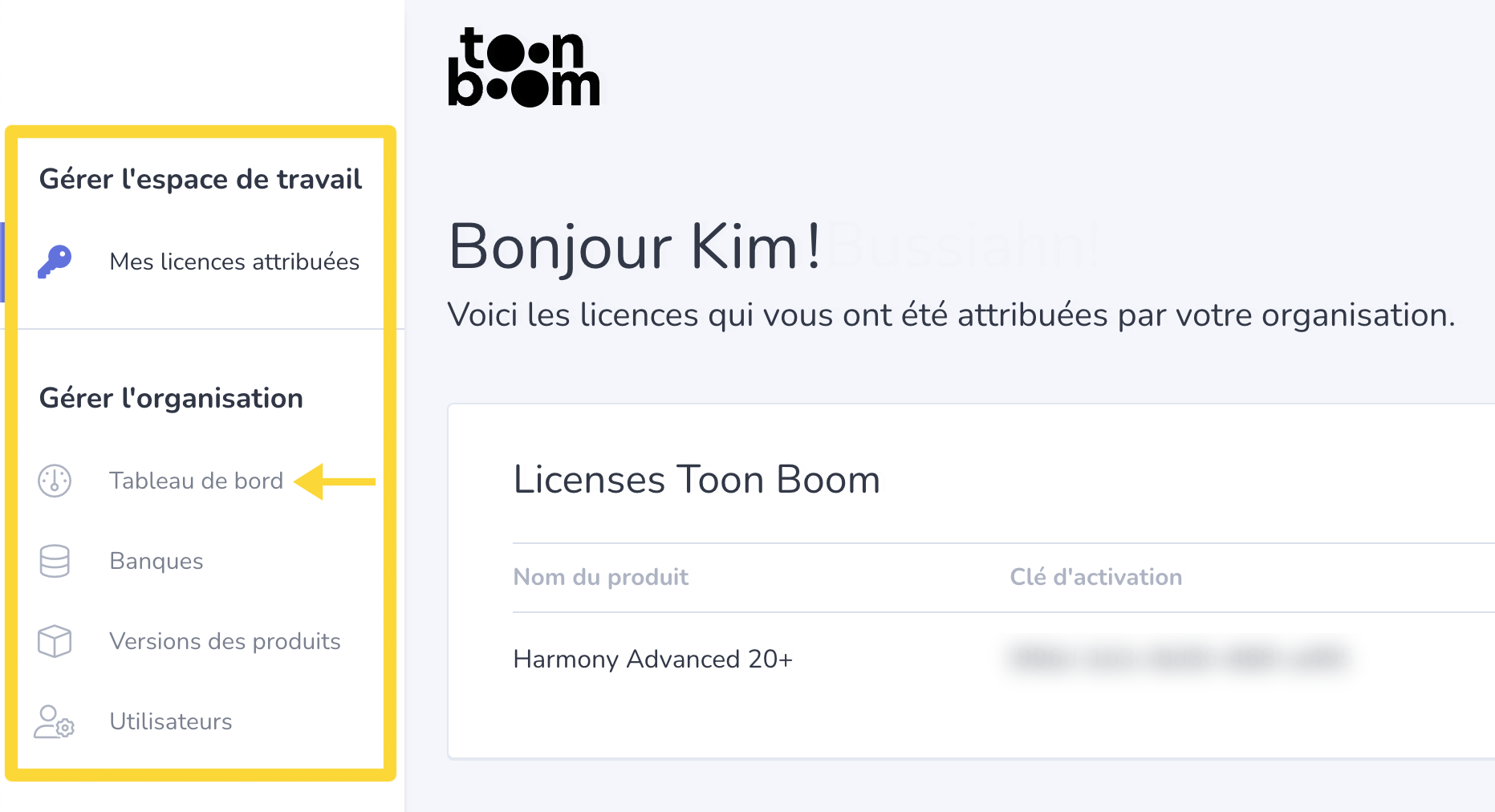Screen dimensions: 1495x812
Task: Select the Gérer l'organisation heading
Action: 171,398
